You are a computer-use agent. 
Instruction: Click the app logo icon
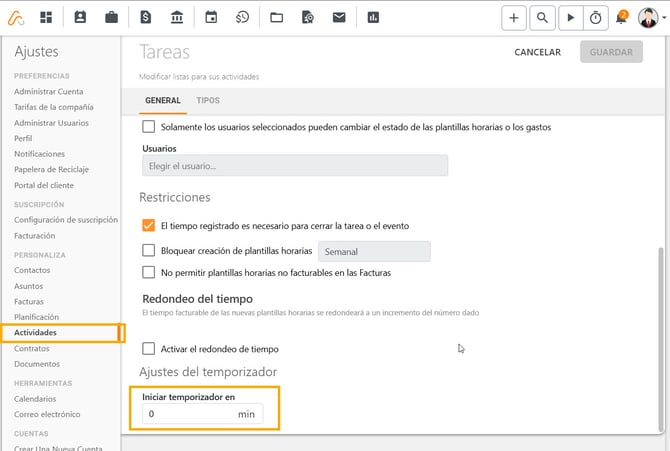click(16, 18)
